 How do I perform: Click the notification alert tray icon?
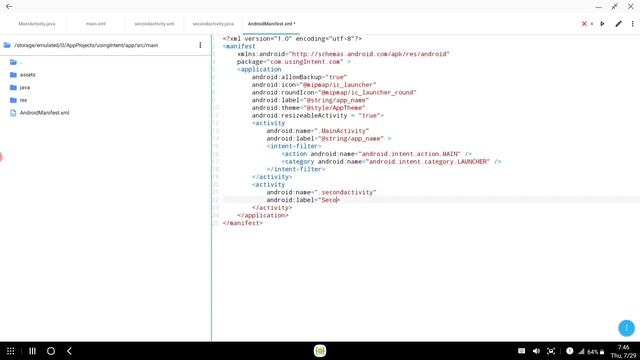click(570, 351)
